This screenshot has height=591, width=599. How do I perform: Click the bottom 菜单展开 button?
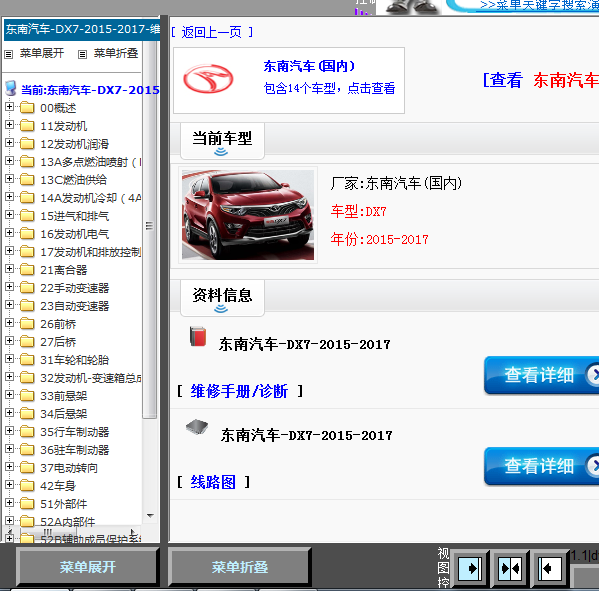tap(87, 567)
